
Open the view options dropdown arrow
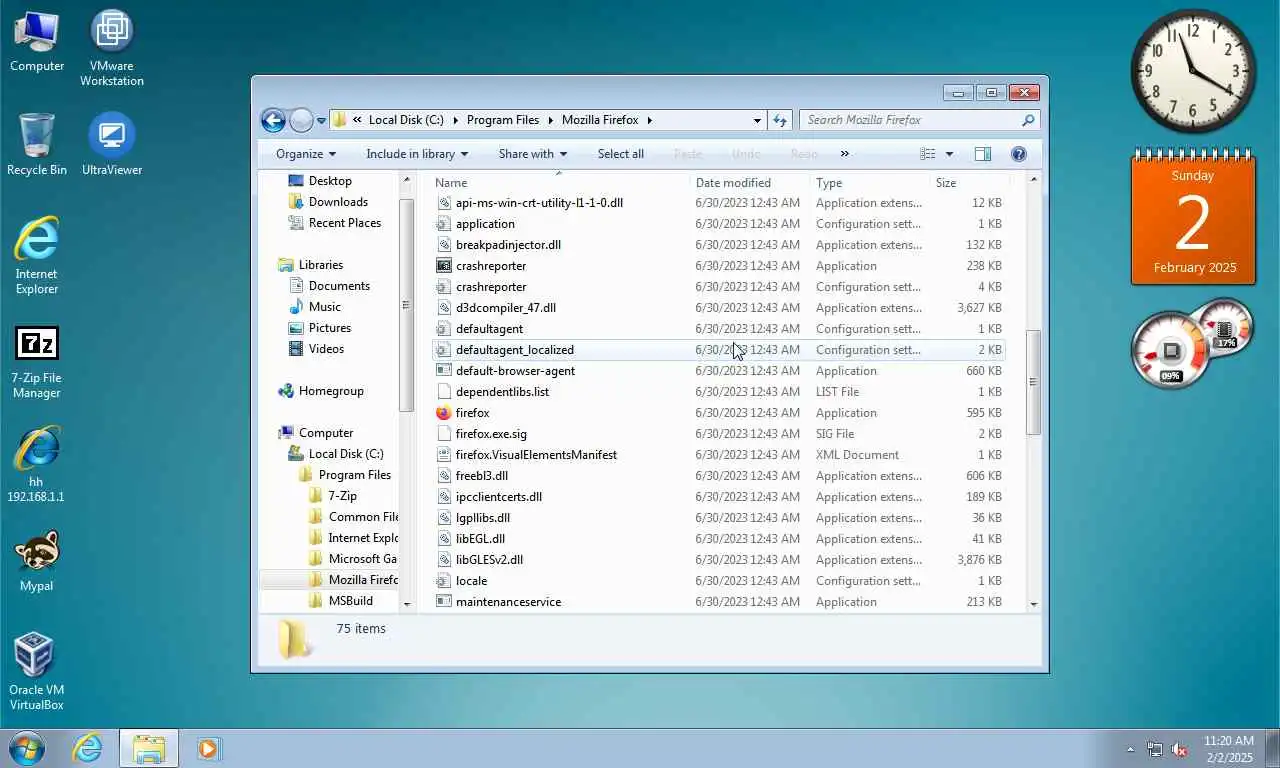tap(949, 154)
